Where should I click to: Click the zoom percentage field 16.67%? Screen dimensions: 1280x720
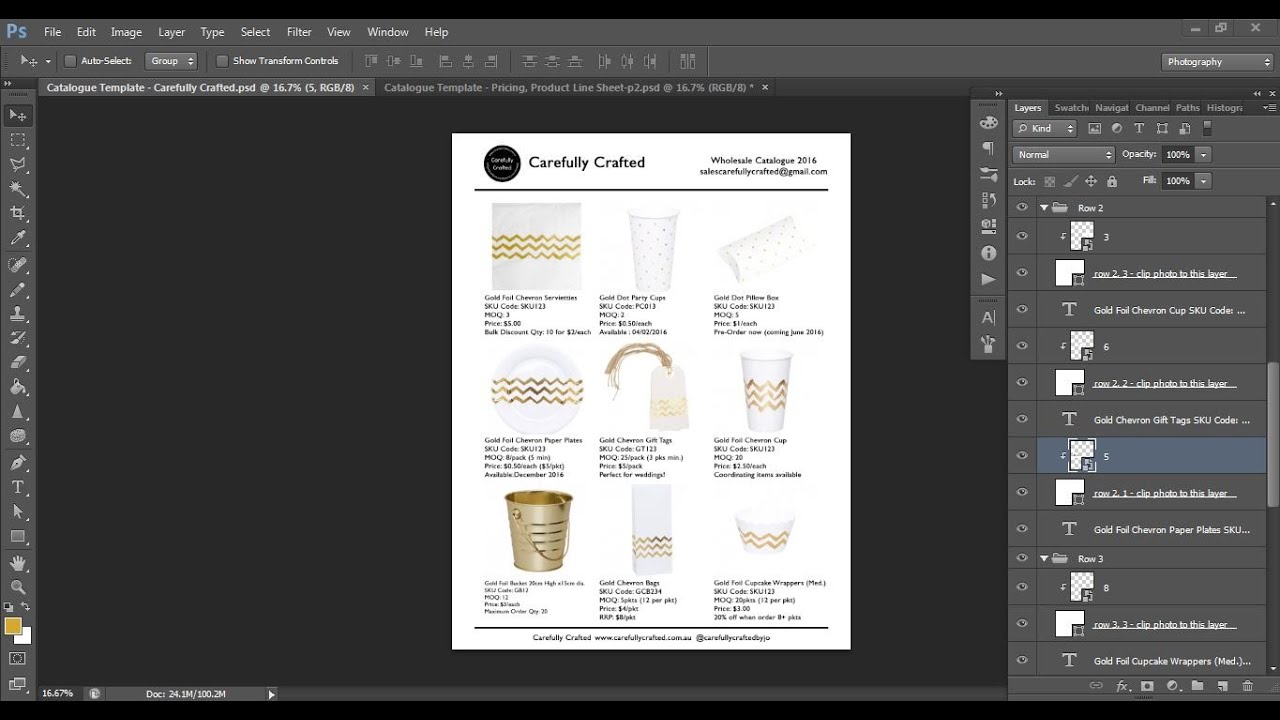(x=57, y=693)
